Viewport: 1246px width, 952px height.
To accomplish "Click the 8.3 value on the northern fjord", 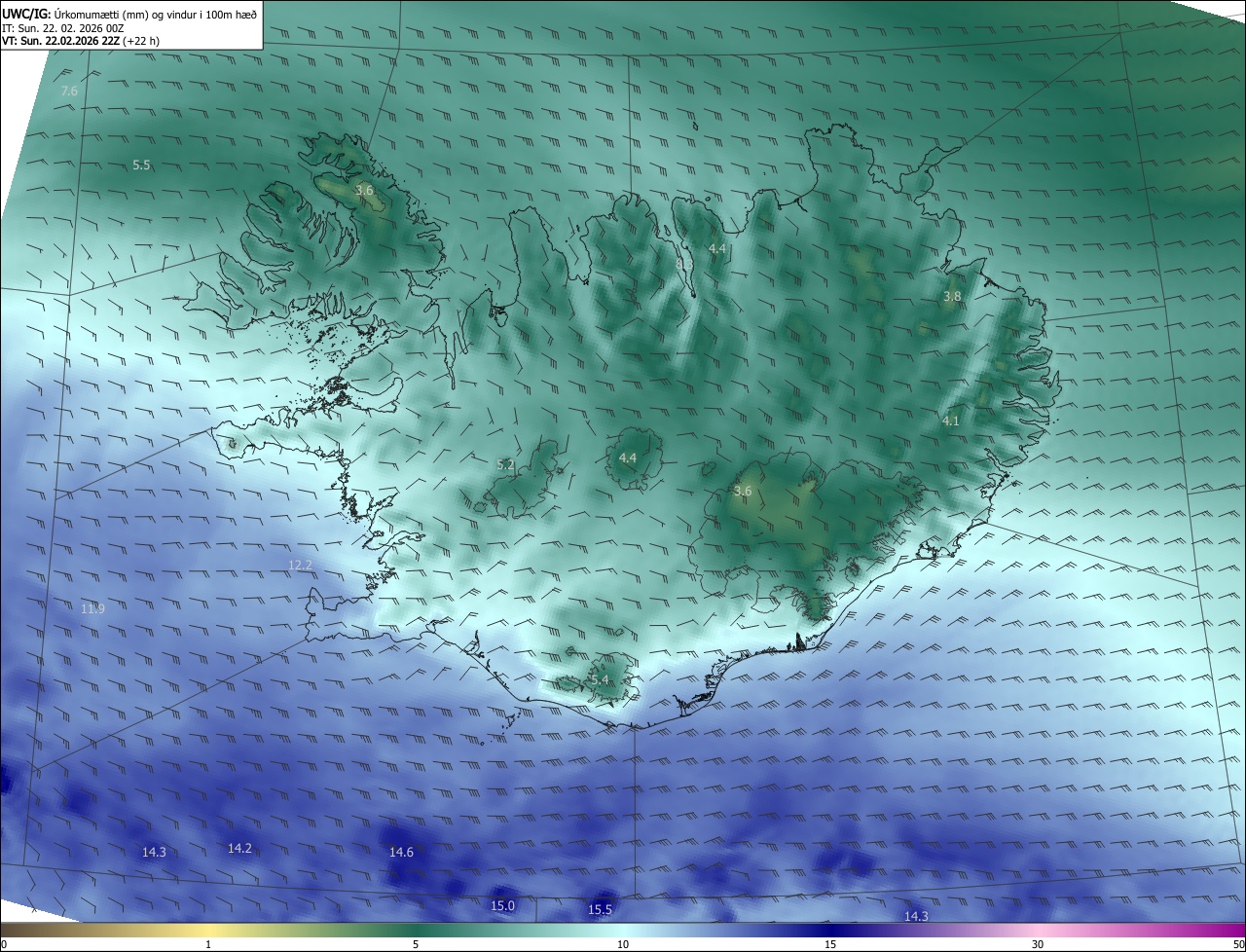I will pos(684,264).
